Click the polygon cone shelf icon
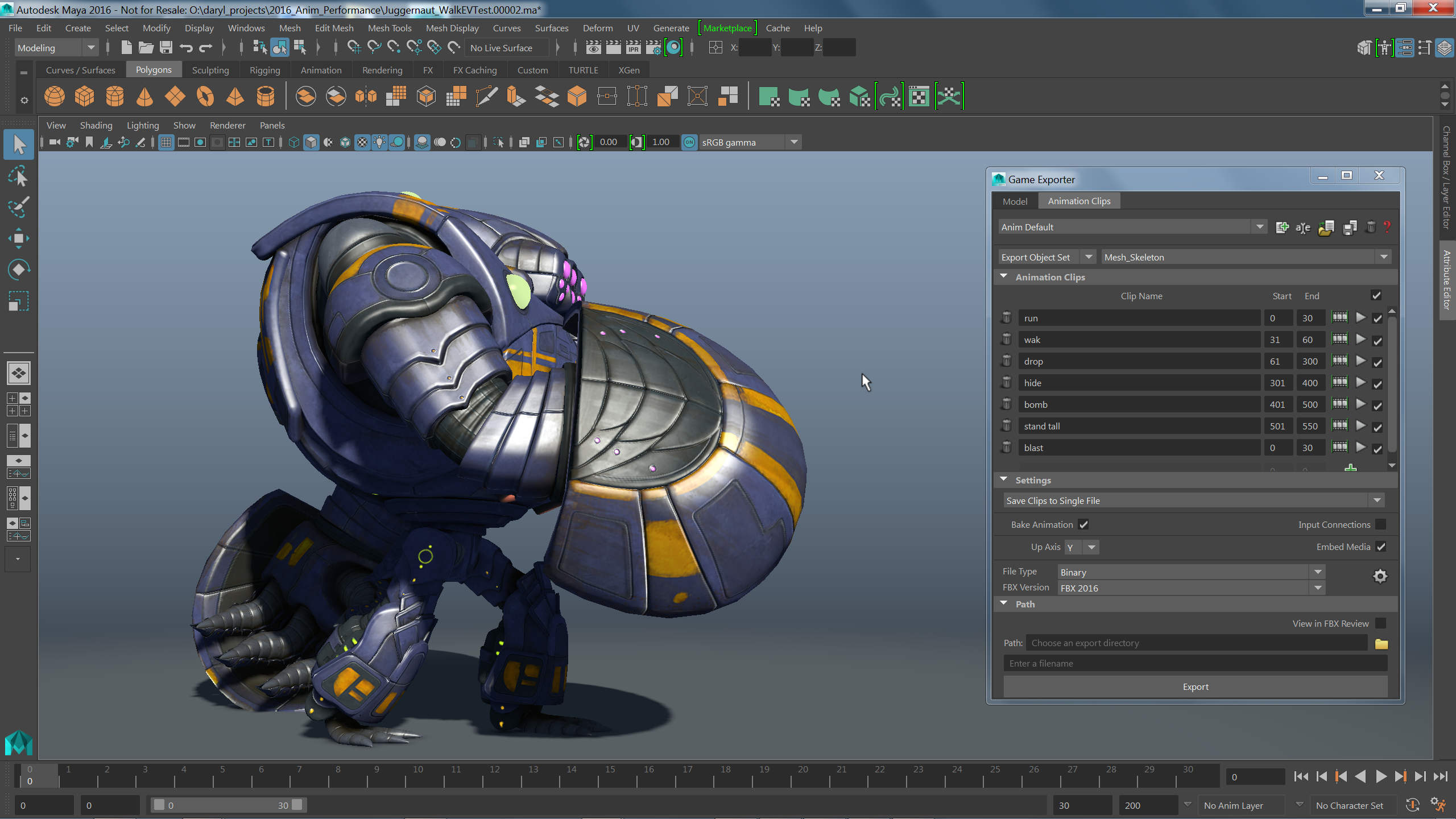This screenshot has width=1456, height=819. click(x=144, y=96)
